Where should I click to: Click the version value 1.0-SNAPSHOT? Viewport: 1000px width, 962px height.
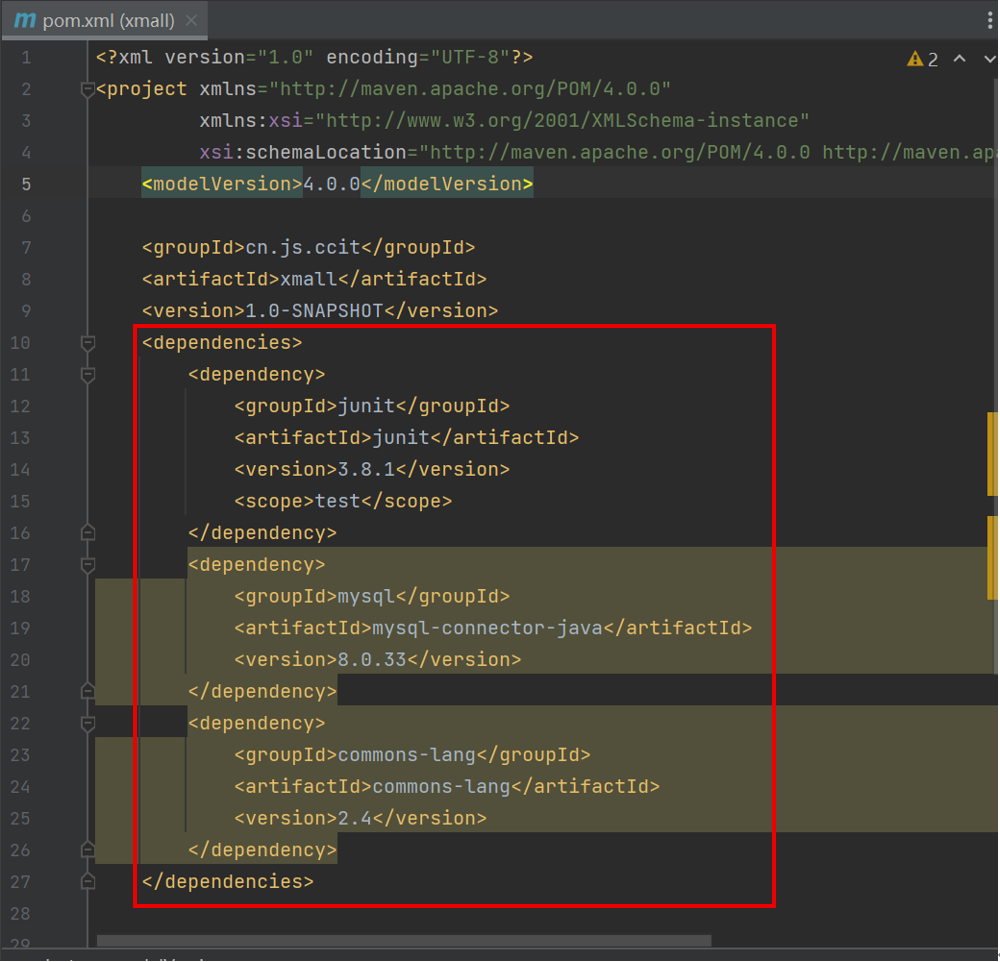click(314, 311)
